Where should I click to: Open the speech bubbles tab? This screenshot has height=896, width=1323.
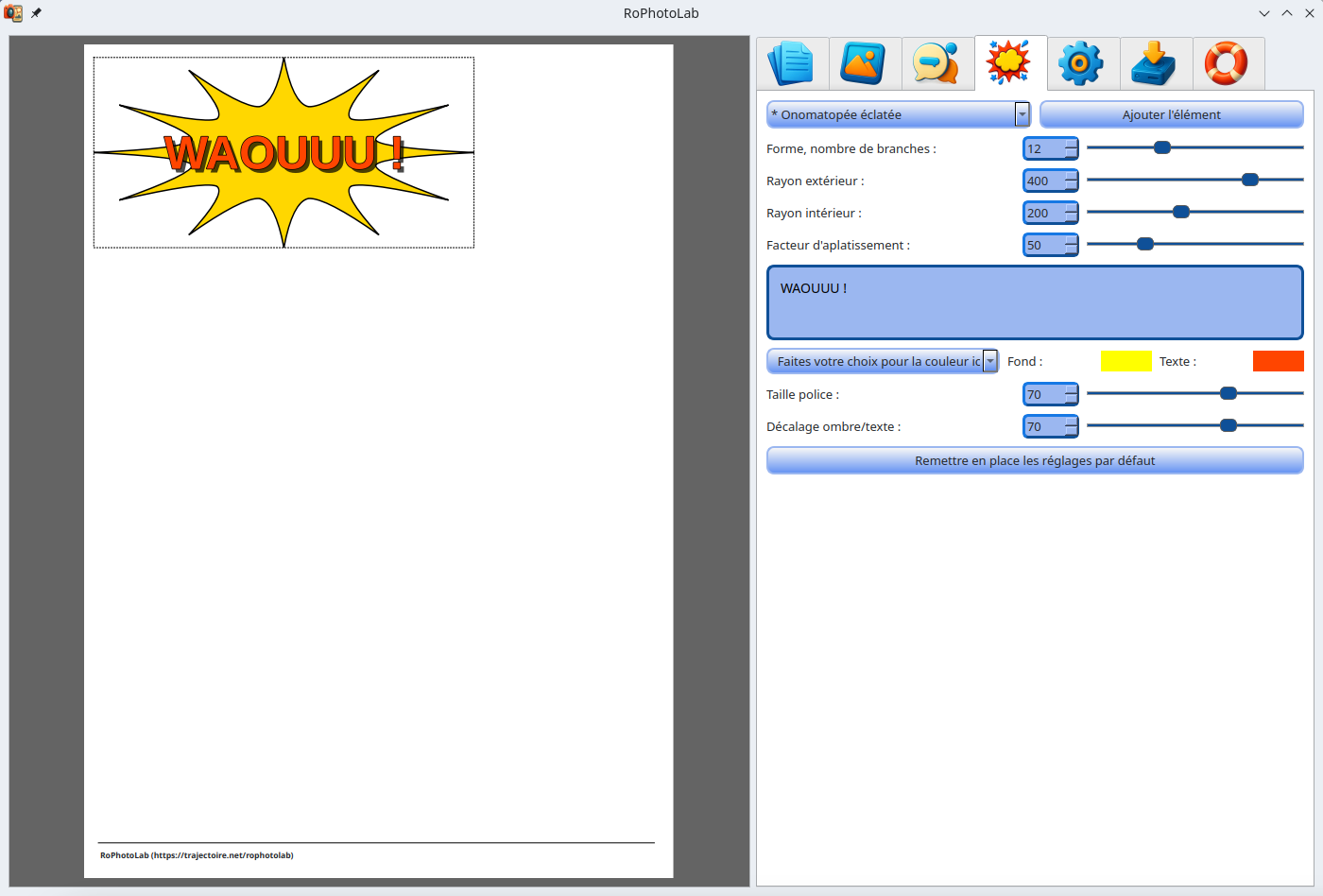pyautogui.click(x=937, y=63)
